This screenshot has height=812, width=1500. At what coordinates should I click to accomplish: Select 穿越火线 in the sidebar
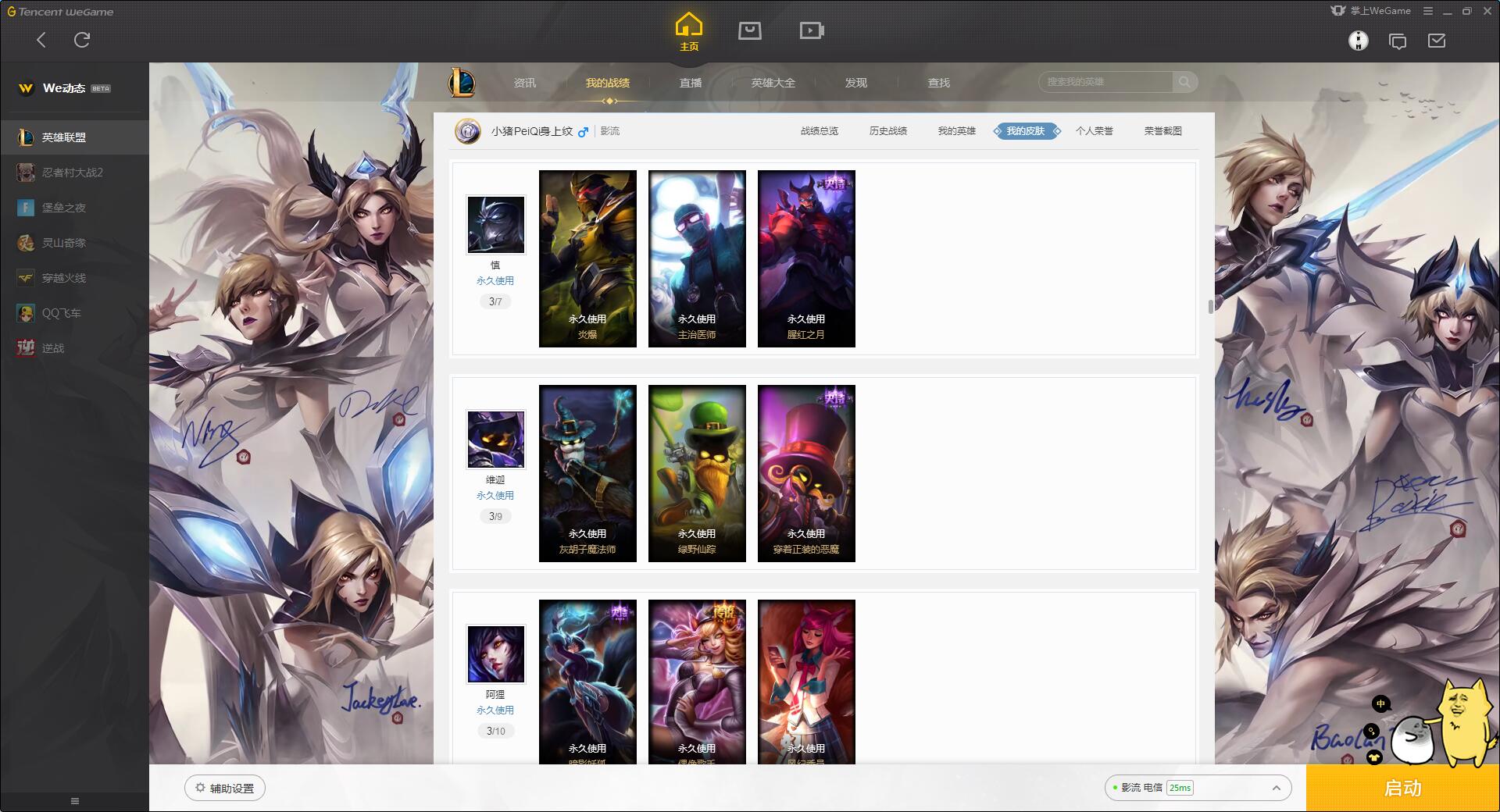(x=74, y=278)
